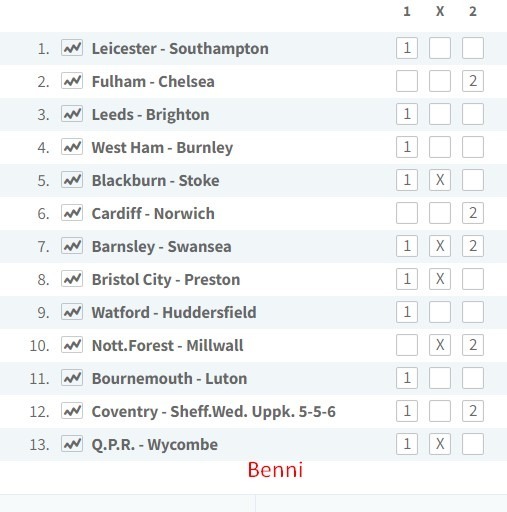The image size is (507, 512).
Task: Open stats icon for Barnsley - Swansea
Action: pos(72,246)
